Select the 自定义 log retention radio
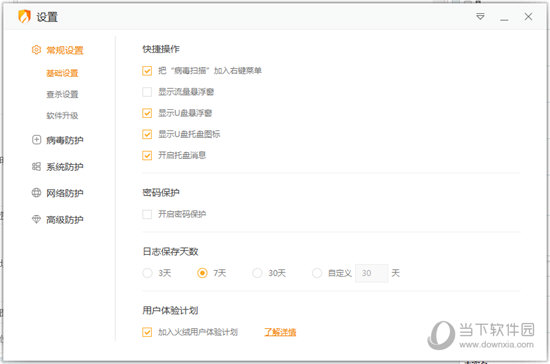 pyautogui.click(x=317, y=273)
